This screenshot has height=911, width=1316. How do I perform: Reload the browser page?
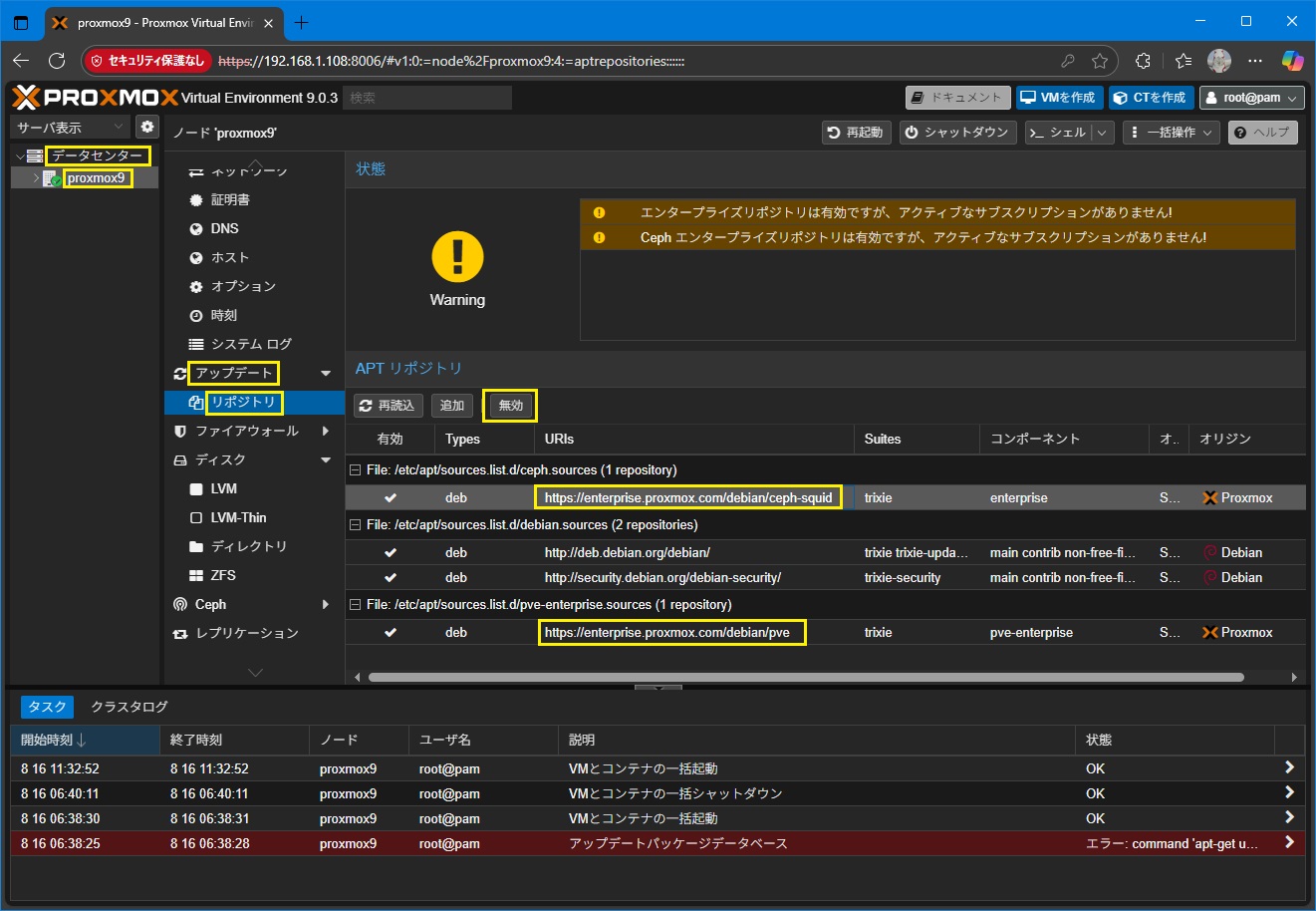pyautogui.click(x=57, y=61)
